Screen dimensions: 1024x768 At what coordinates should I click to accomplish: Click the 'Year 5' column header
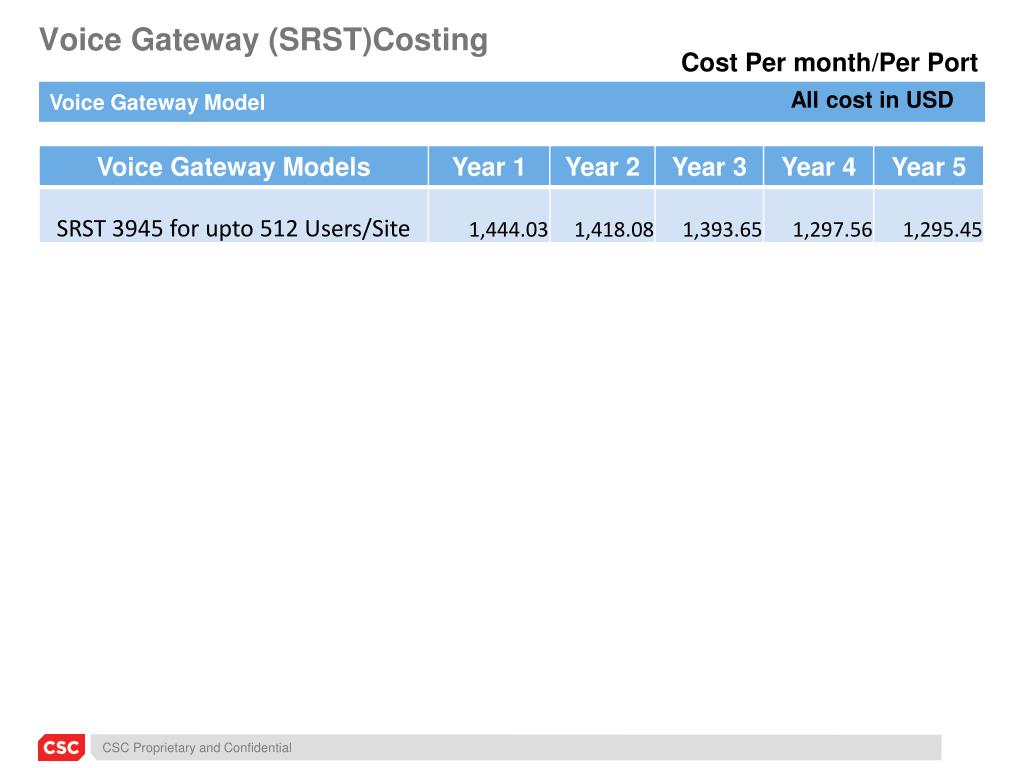pyautogui.click(x=929, y=167)
